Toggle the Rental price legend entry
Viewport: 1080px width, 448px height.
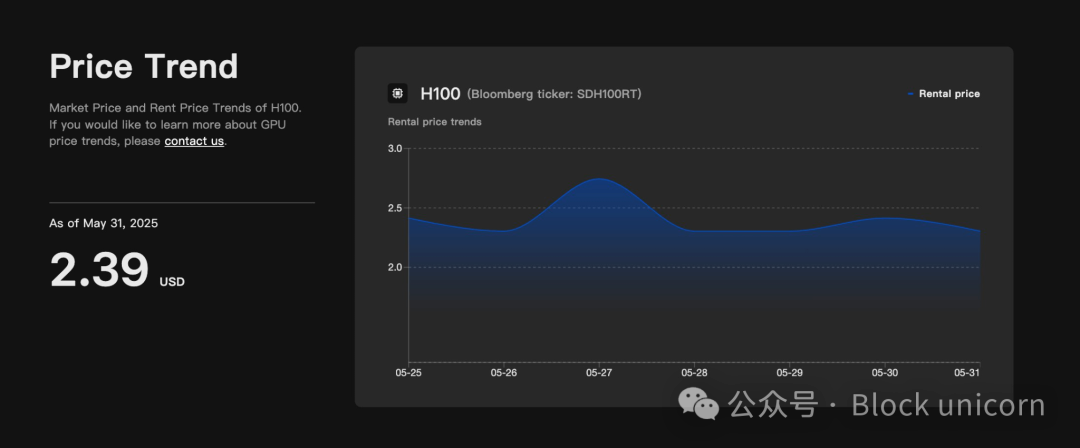tap(944, 94)
